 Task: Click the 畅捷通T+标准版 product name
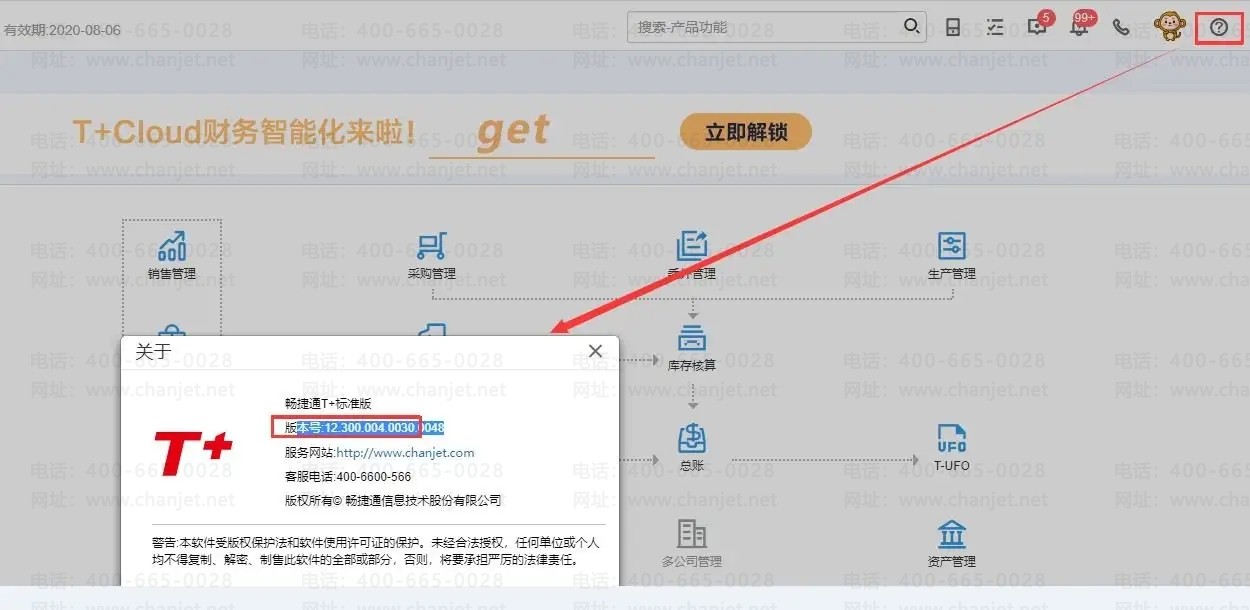point(328,404)
